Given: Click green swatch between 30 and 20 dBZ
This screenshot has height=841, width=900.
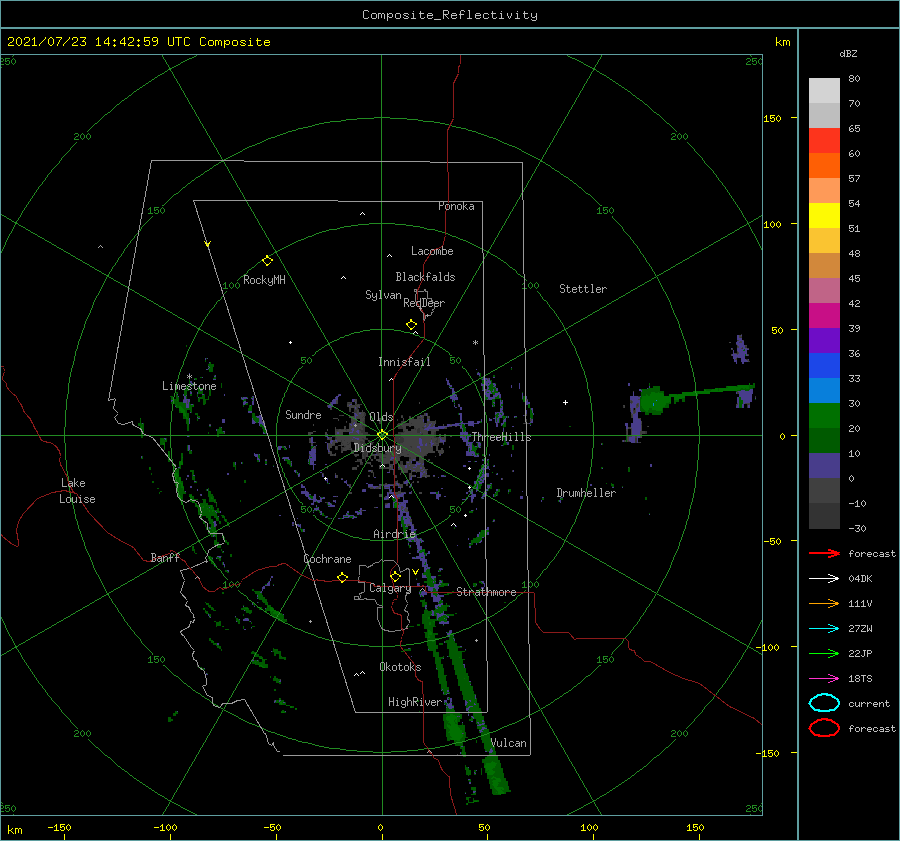Looking at the screenshot, I should coord(824,415).
